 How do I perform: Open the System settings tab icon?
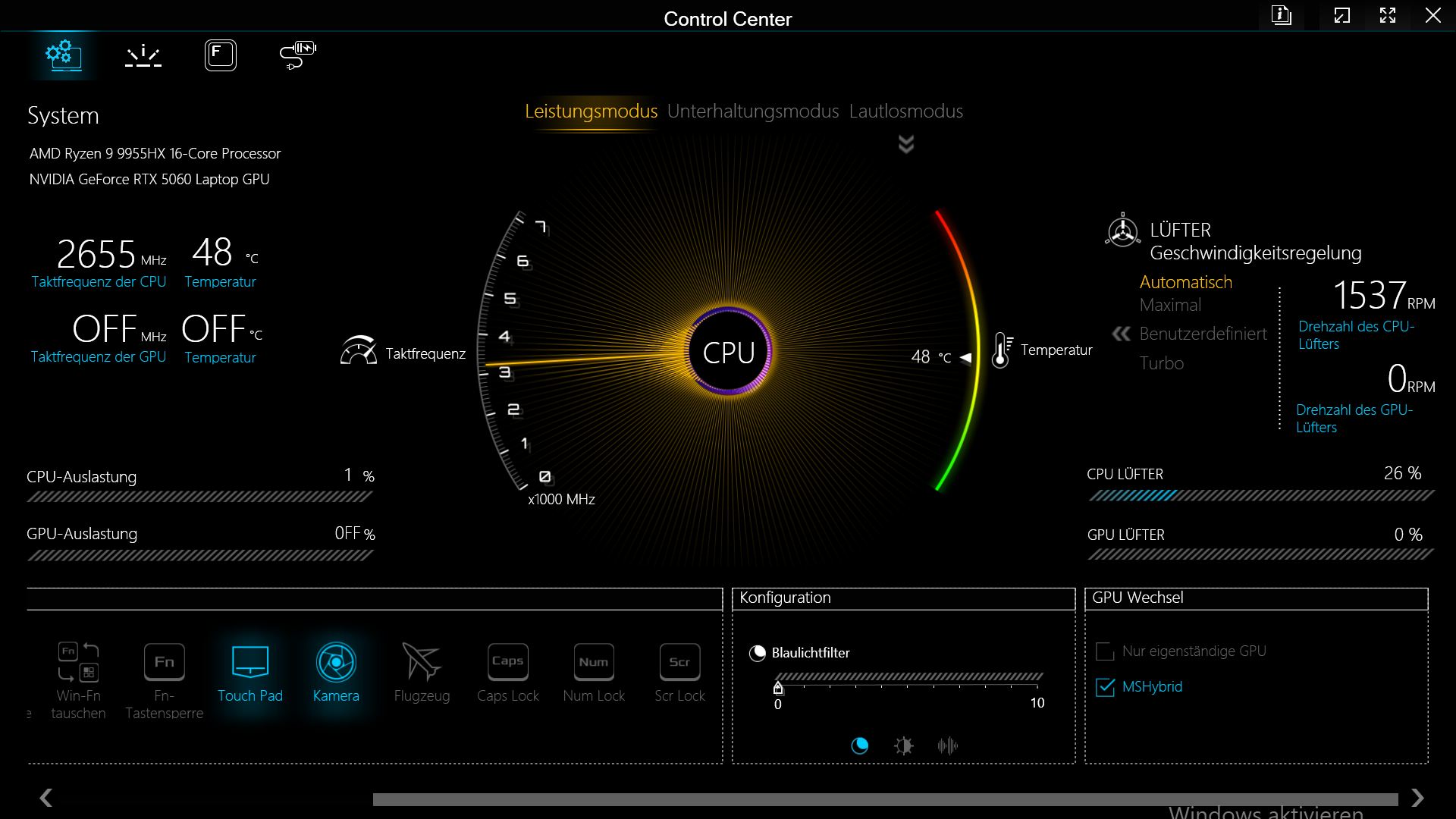[x=64, y=55]
